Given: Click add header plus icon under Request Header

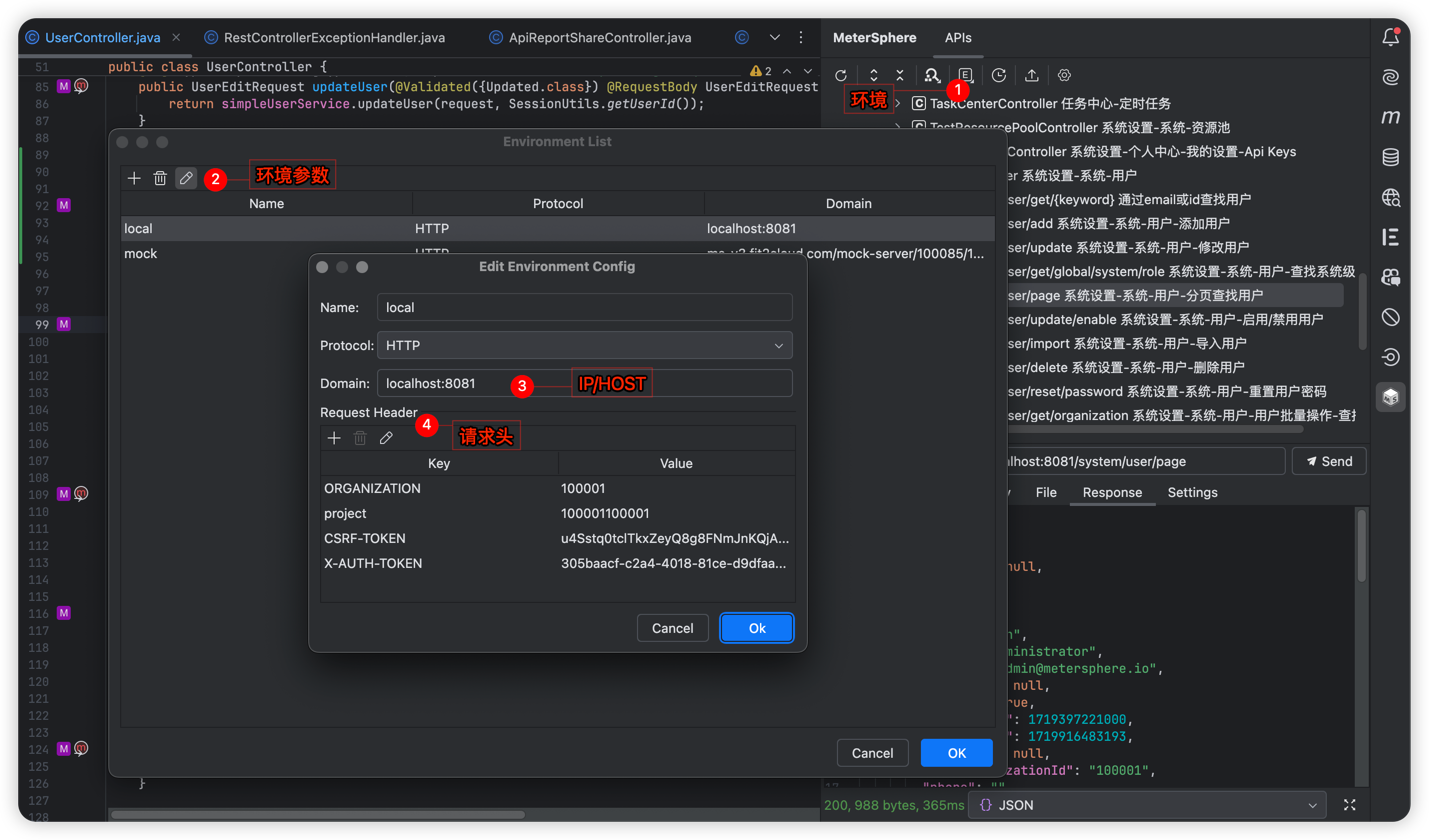Looking at the screenshot, I should 334,438.
